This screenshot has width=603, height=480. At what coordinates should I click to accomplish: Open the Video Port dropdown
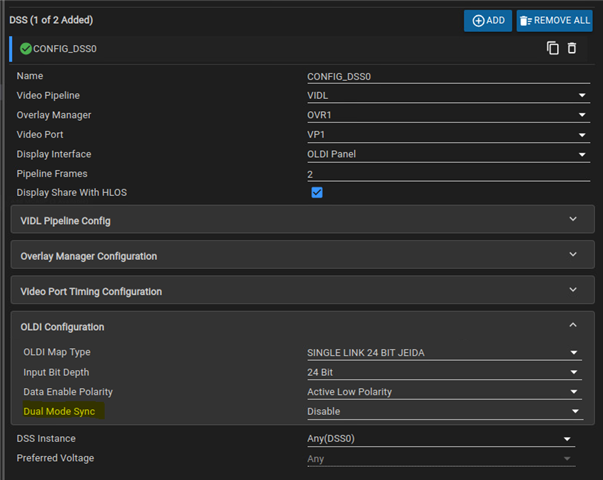tap(448, 135)
